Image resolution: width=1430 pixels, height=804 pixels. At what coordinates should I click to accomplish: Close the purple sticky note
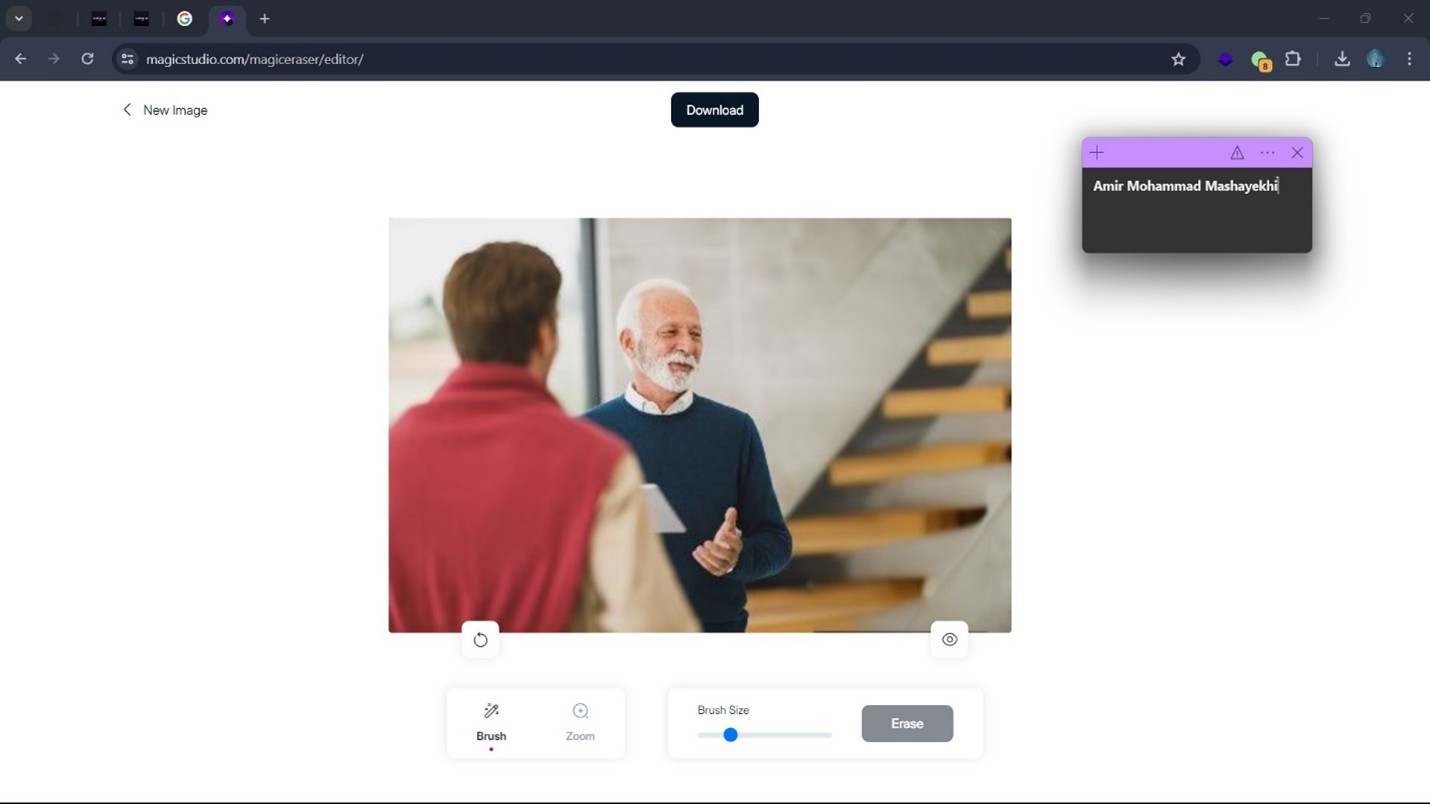pos(1297,153)
